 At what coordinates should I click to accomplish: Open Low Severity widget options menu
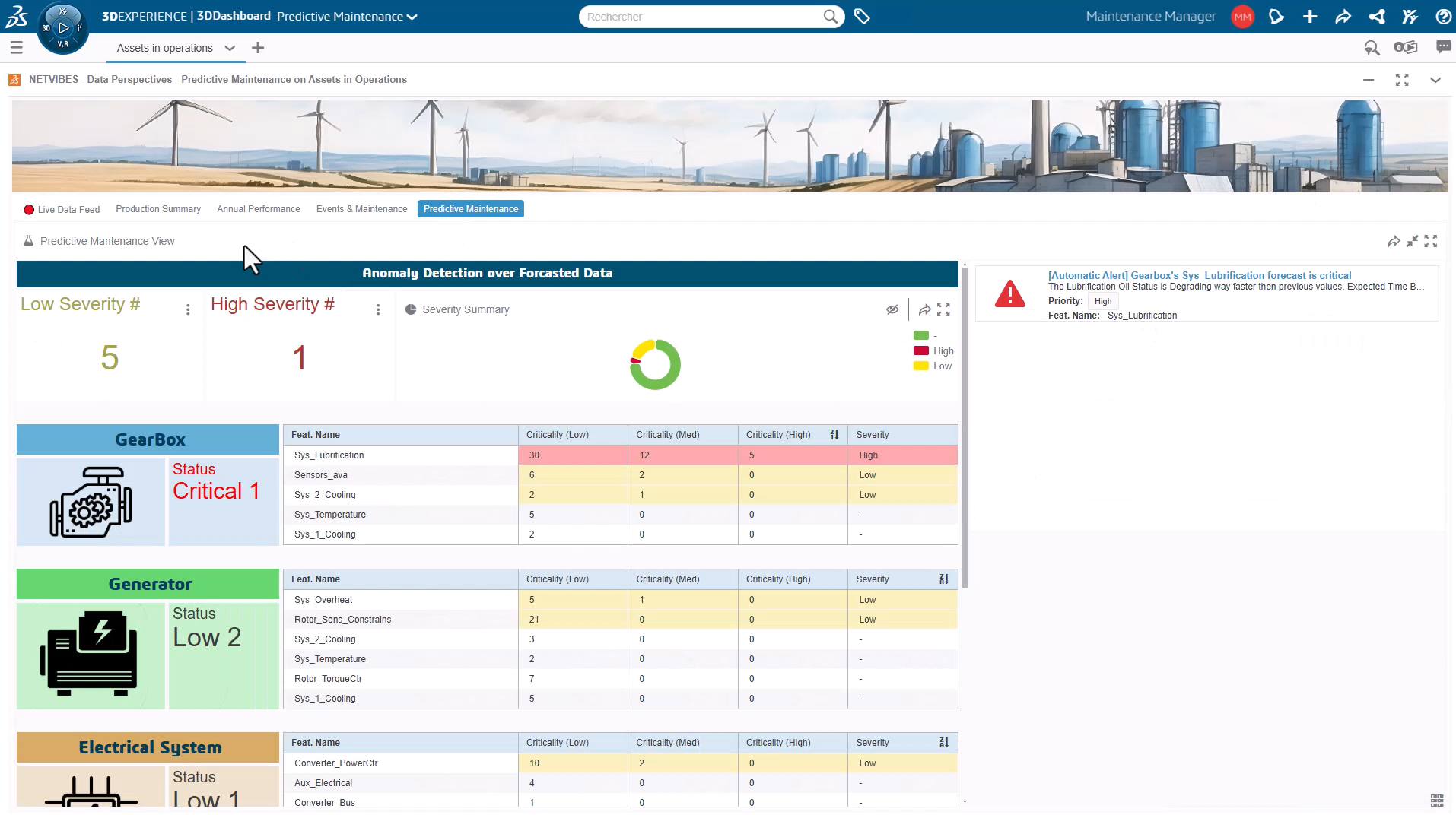pos(188,309)
